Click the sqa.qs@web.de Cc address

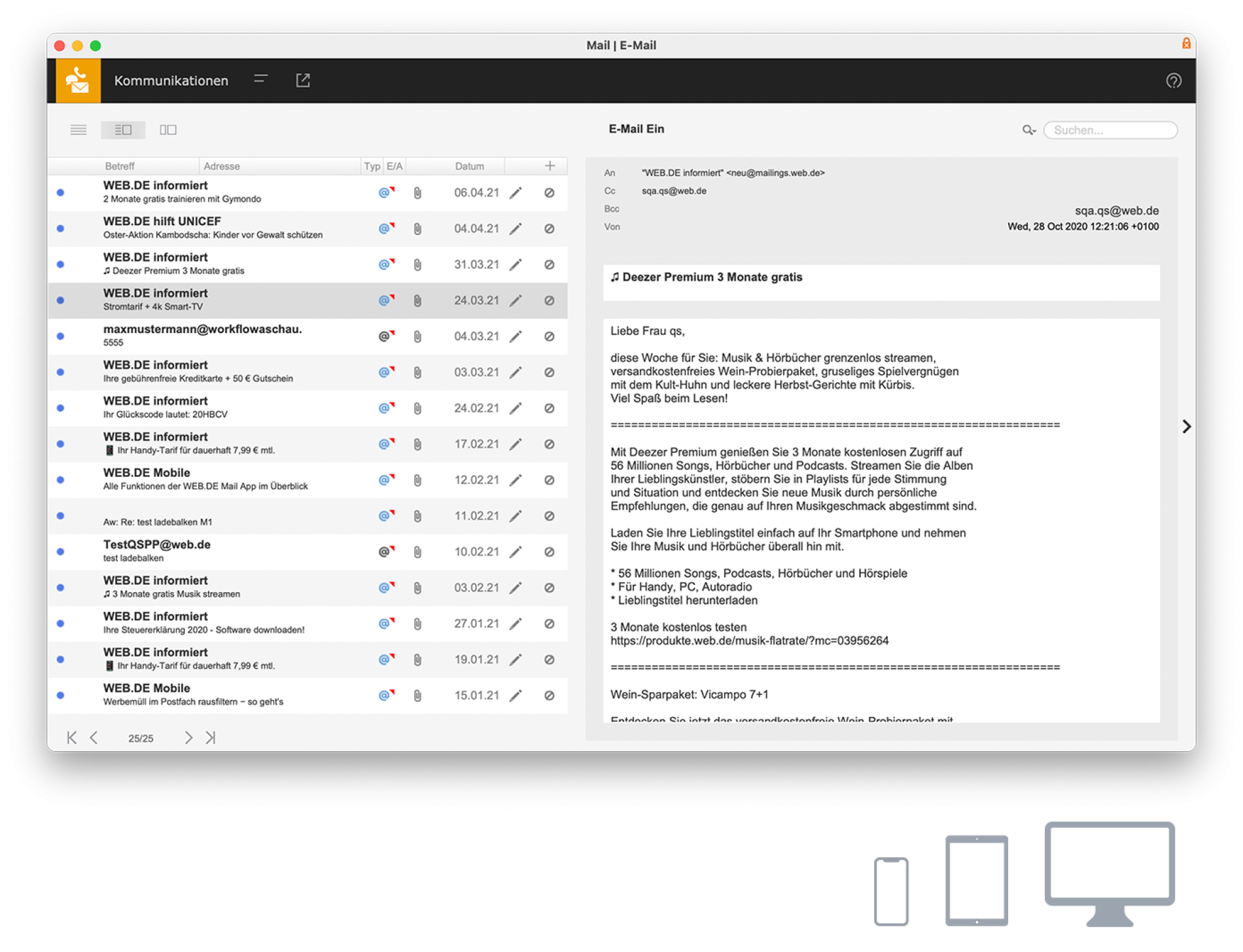click(674, 191)
